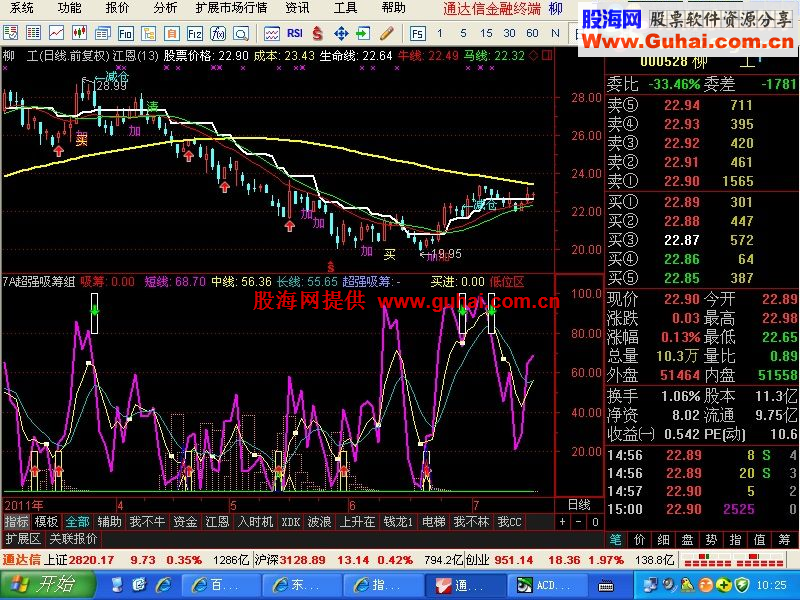Select the 入时机 indicator tab
This screenshot has width=800, height=600.
pos(256,521)
